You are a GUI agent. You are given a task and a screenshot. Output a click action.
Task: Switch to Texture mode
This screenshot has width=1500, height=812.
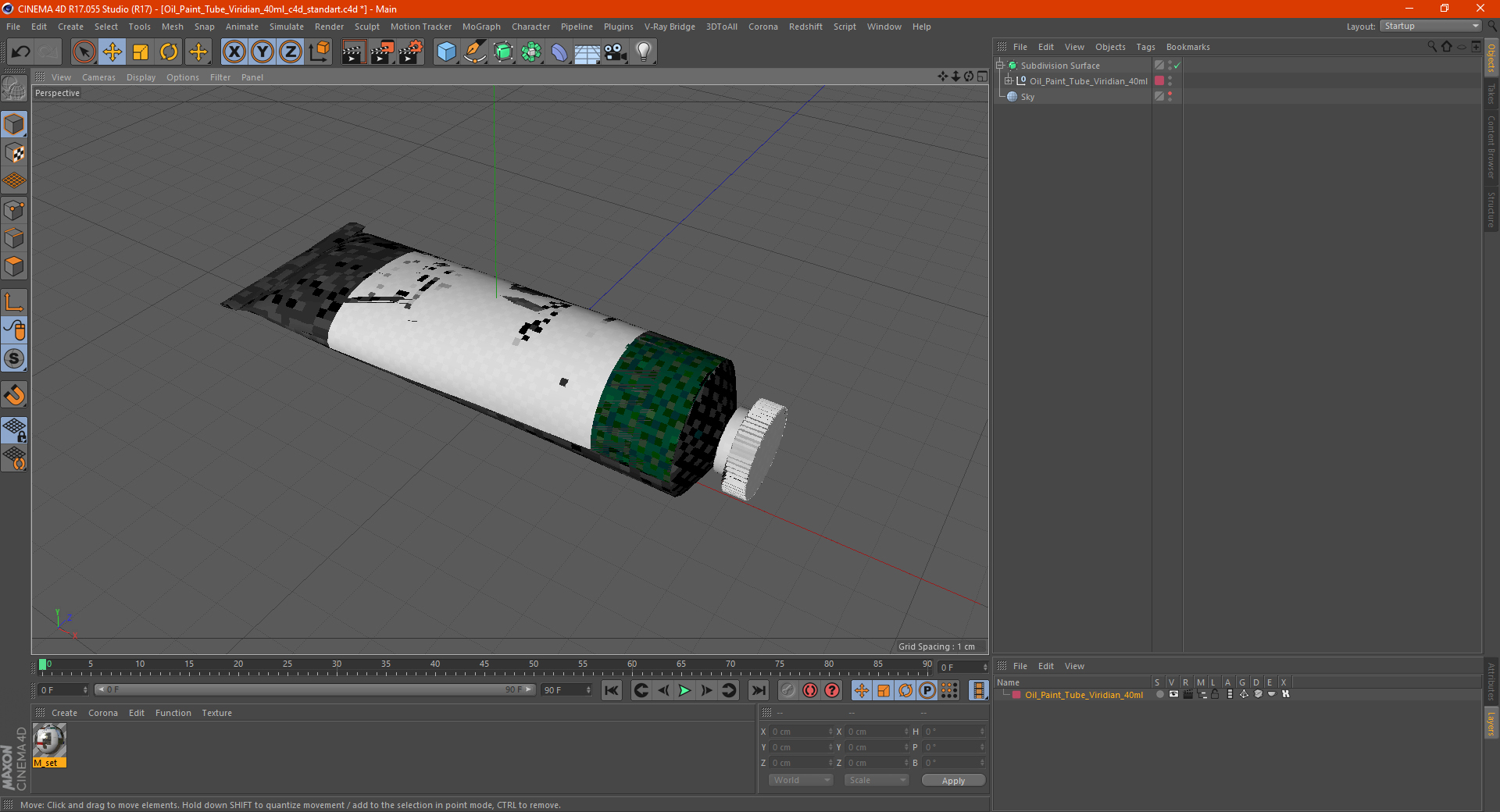(14, 153)
